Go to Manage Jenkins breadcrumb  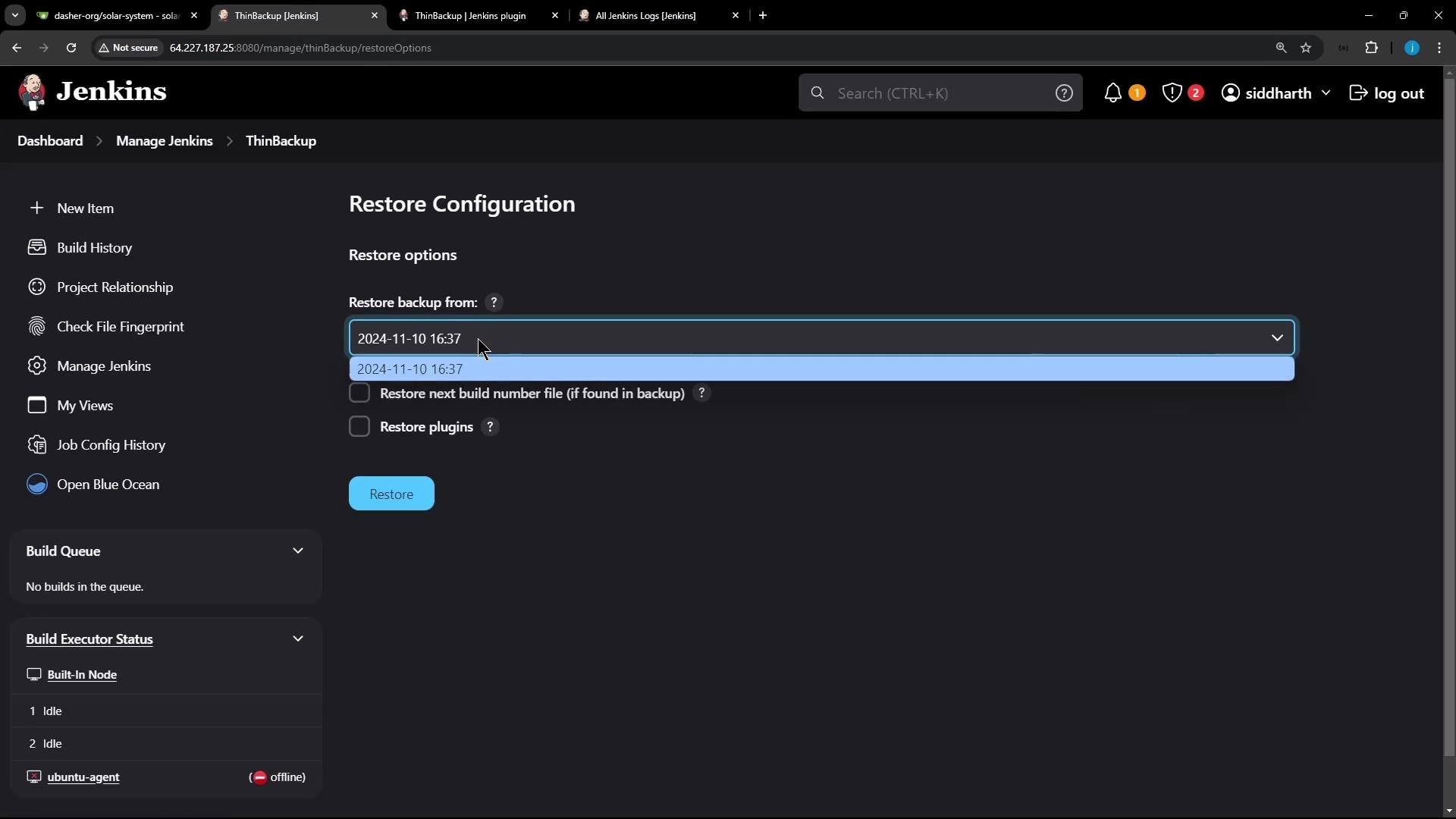pos(165,141)
